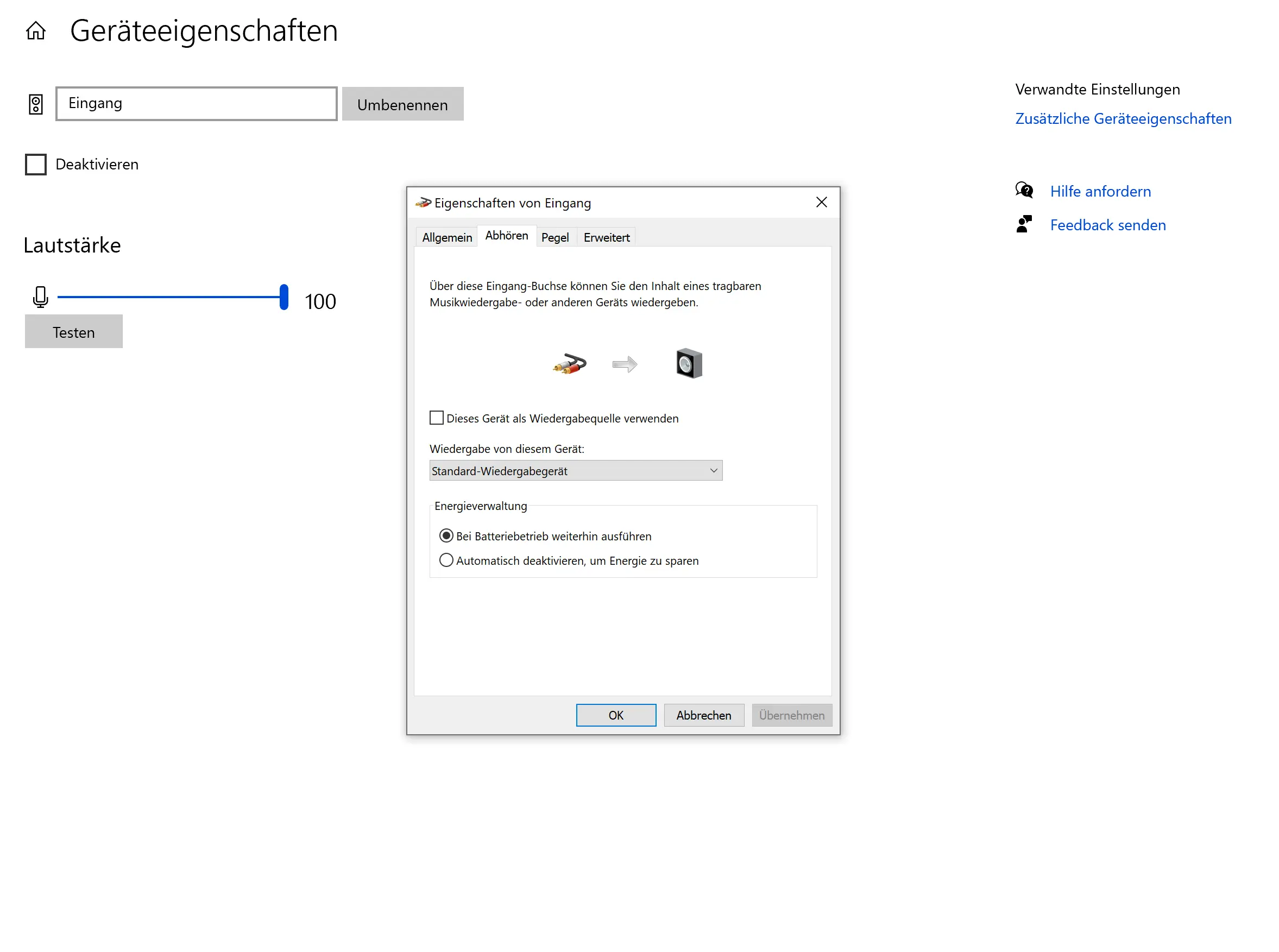The width and height of the screenshot is (1279, 952).
Task: Click the Hilfe anfordern chat icon
Action: coord(1024,190)
